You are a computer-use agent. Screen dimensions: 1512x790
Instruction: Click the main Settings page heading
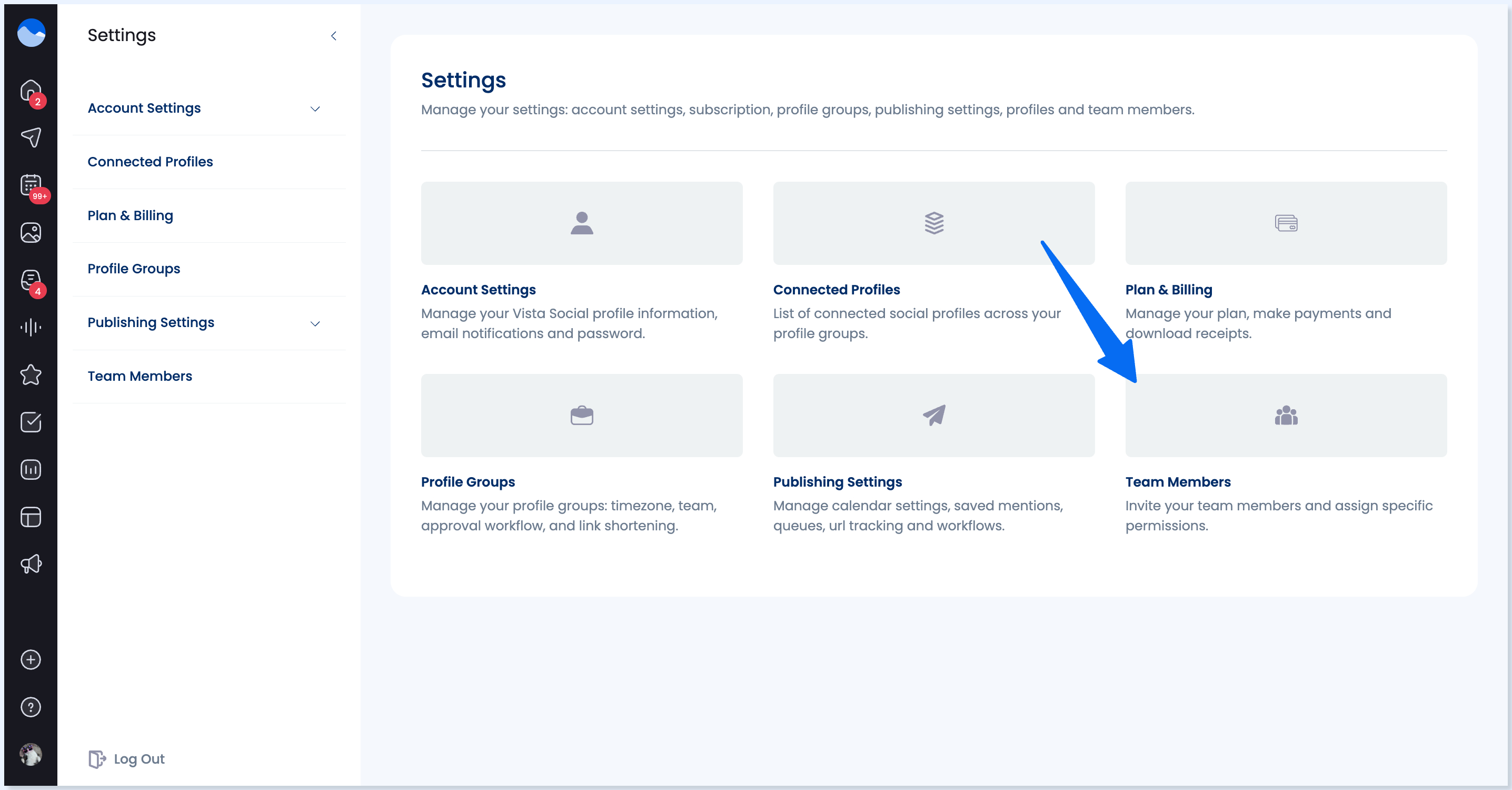[464, 81]
